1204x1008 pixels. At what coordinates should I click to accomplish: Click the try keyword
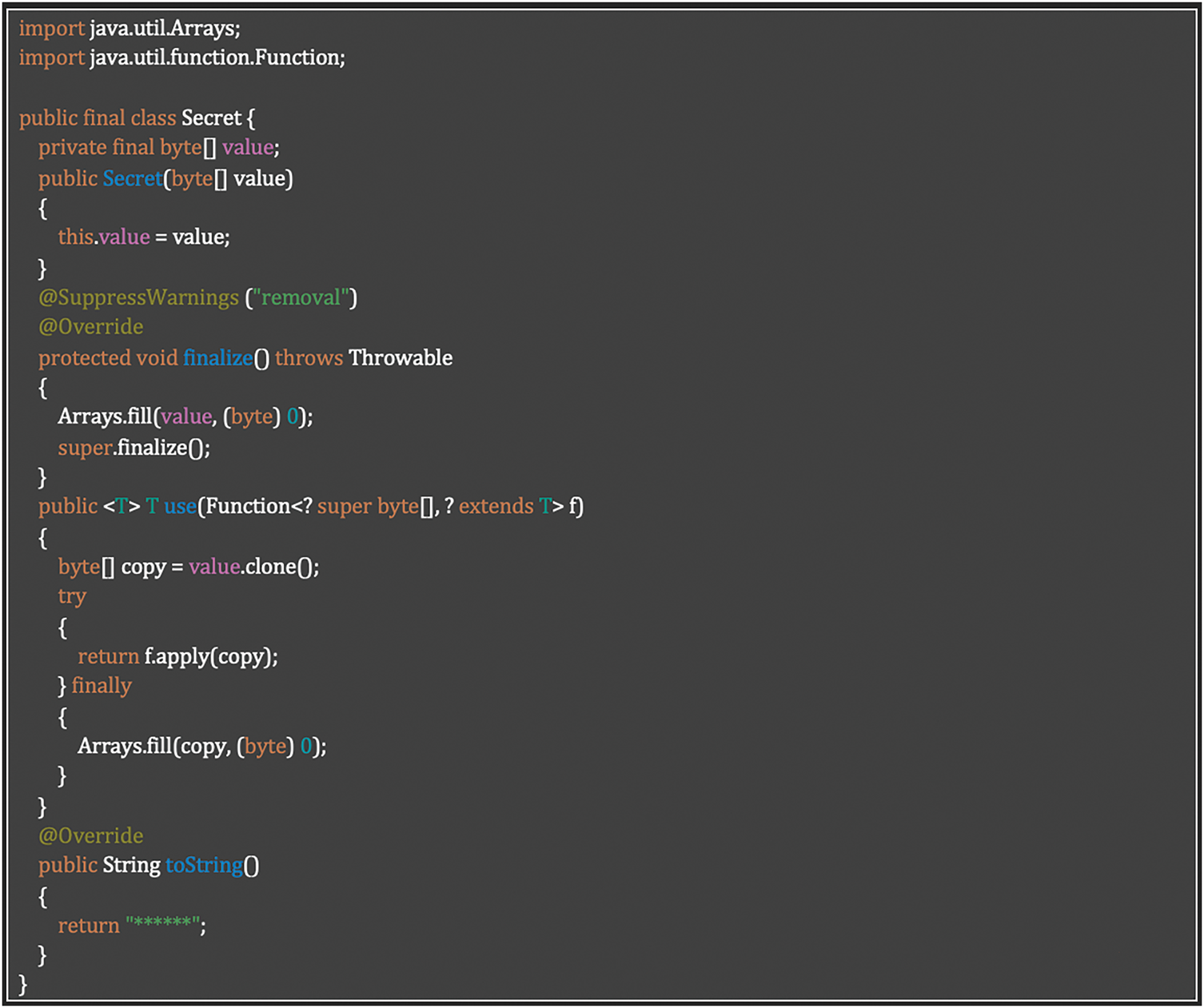72,597
